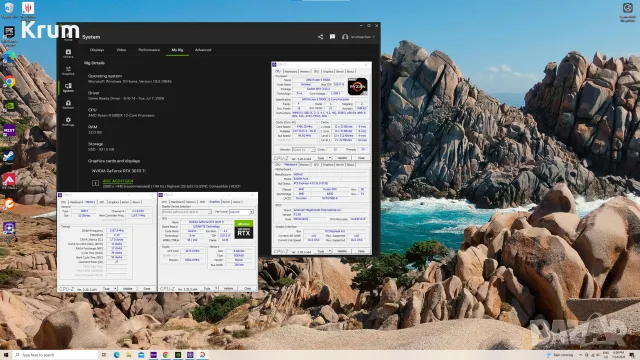Expand Display Device Selection dropdown in CPU-Z Graphics

(187, 212)
